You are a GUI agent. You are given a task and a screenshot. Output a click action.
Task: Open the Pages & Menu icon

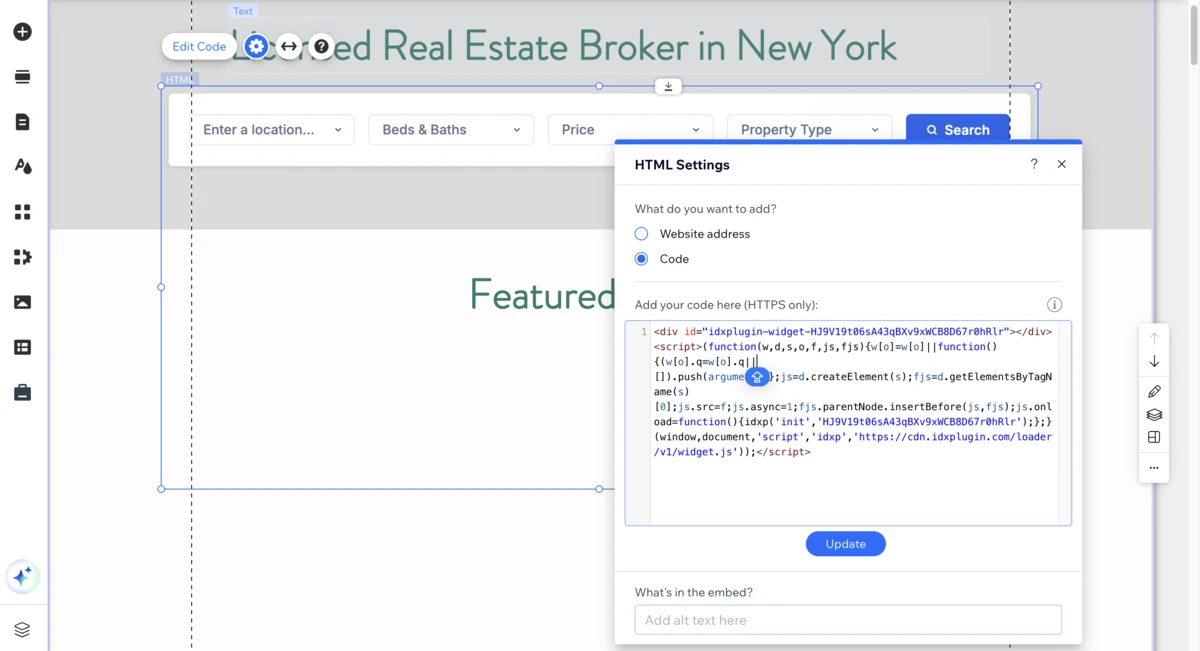pos(22,122)
